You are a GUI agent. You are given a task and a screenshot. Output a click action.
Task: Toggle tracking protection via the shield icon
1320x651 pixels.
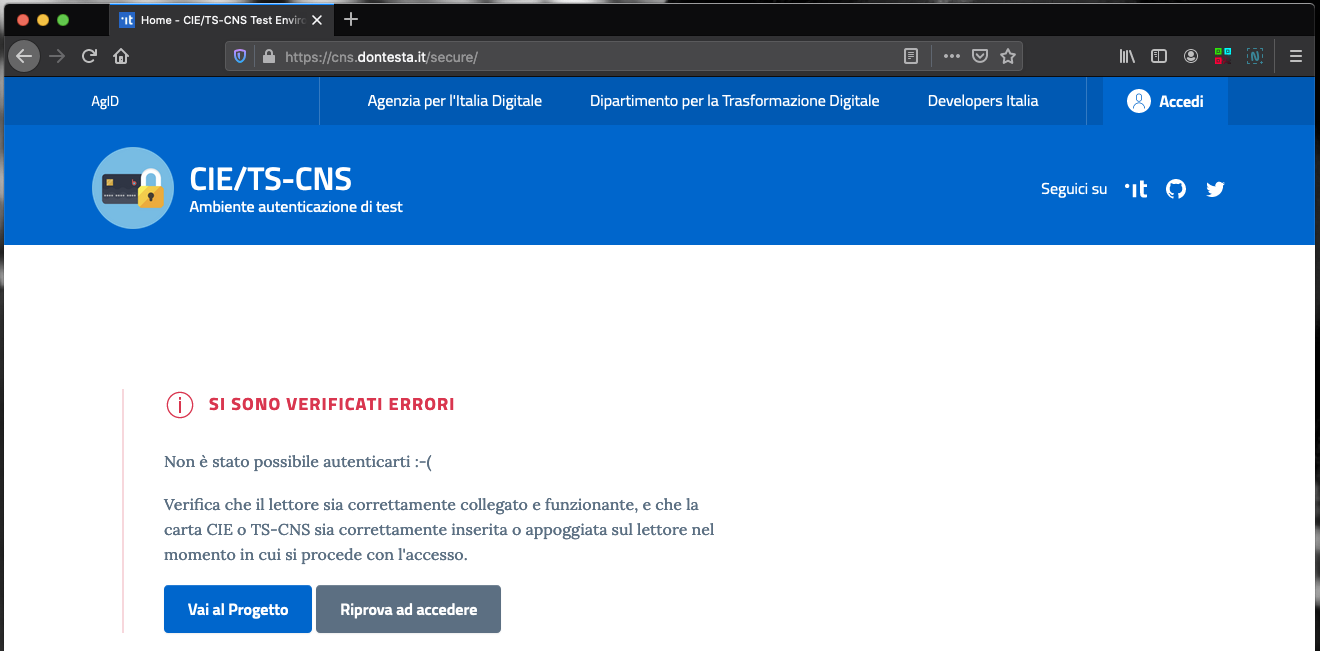coord(240,56)
